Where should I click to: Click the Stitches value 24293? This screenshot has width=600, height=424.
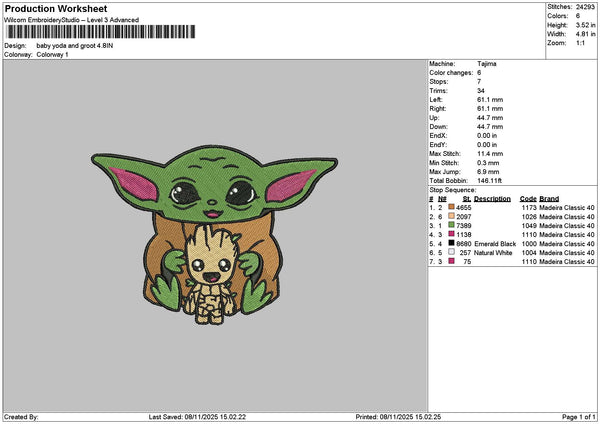pos(585,7)
